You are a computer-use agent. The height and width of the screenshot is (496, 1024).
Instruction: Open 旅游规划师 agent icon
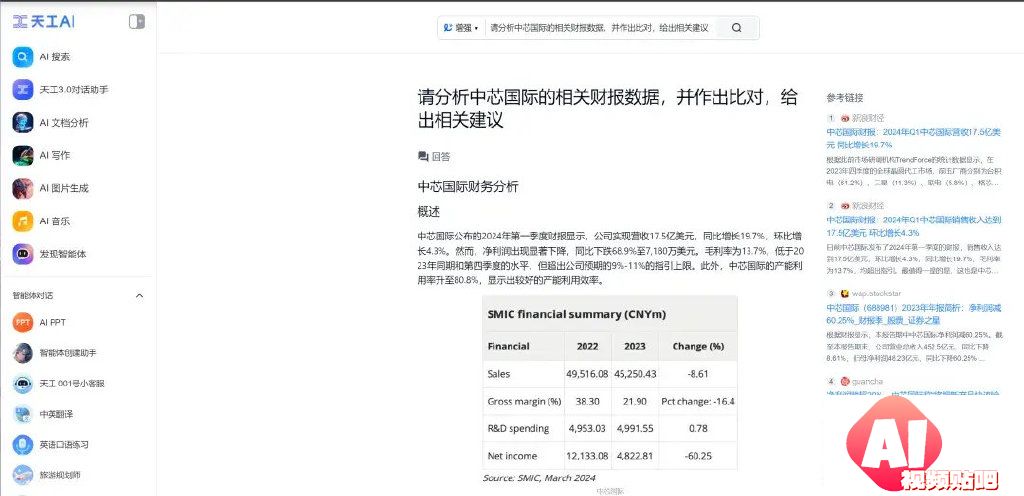pyautogui.click(x=23, y=475)
